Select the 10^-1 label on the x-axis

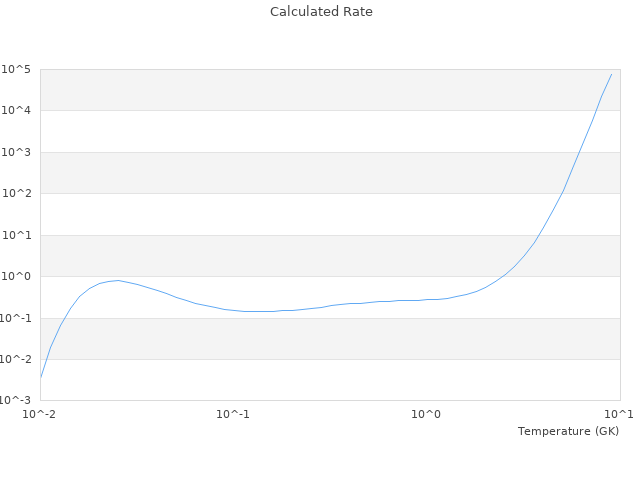pos(233,414)
